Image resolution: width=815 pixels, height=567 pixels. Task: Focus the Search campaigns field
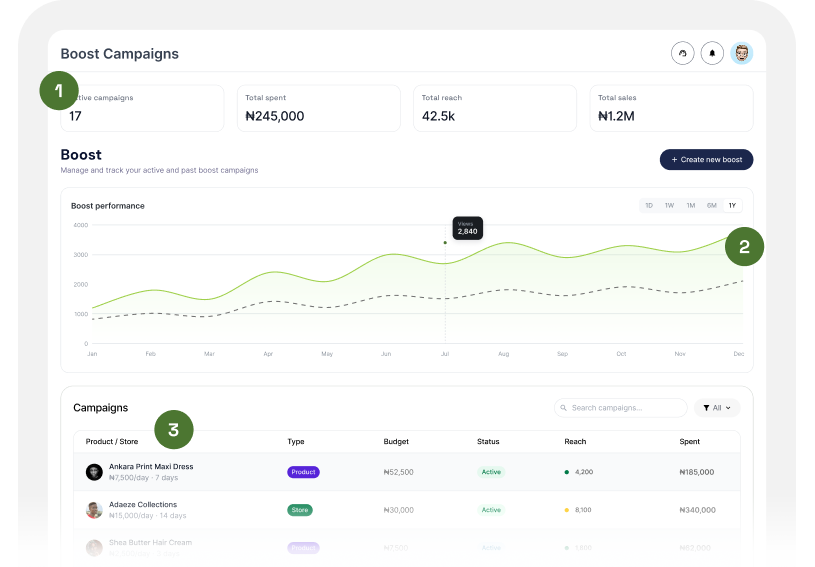click(x=621, y=408)
